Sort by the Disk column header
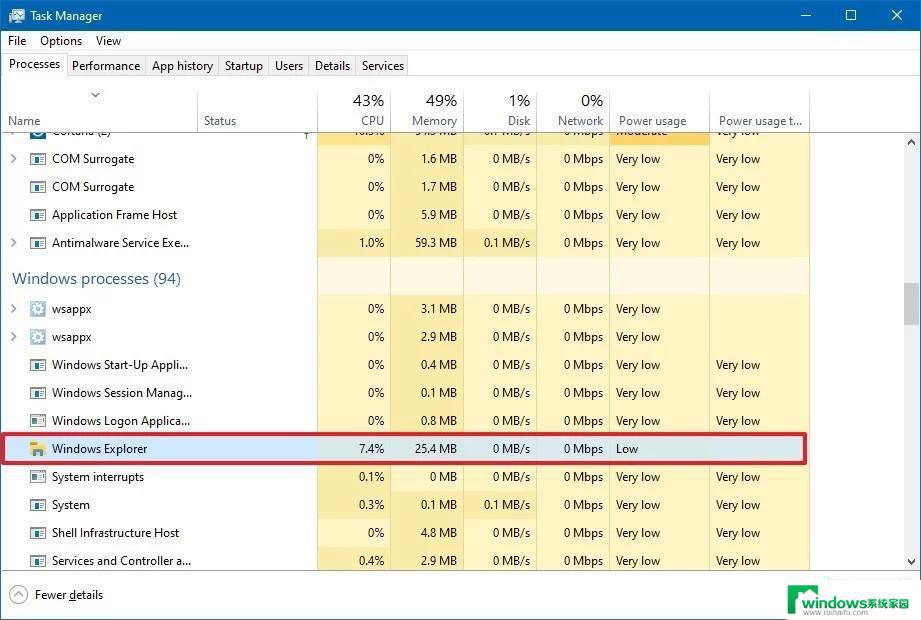 coord(500,110)
